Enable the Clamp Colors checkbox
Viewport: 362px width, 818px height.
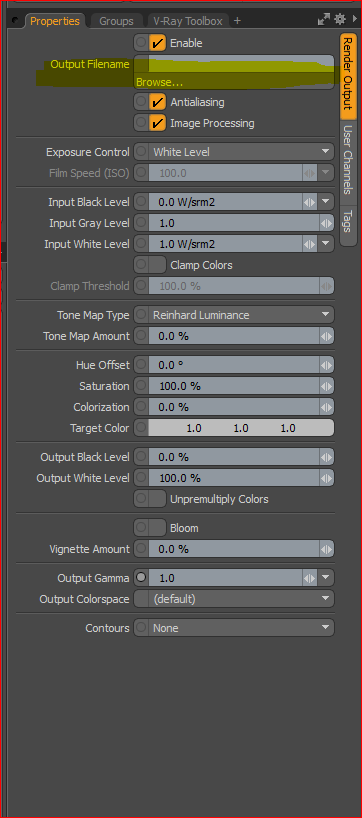tap(158, 265)
